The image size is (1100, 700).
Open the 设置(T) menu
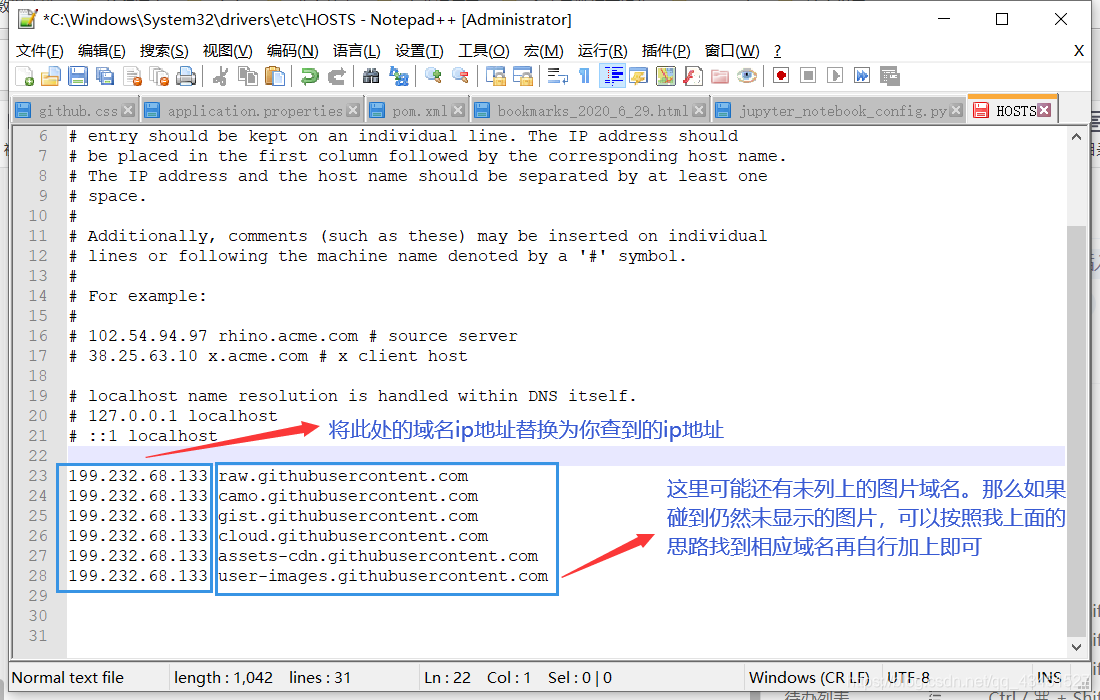click(x=420, y=51)
